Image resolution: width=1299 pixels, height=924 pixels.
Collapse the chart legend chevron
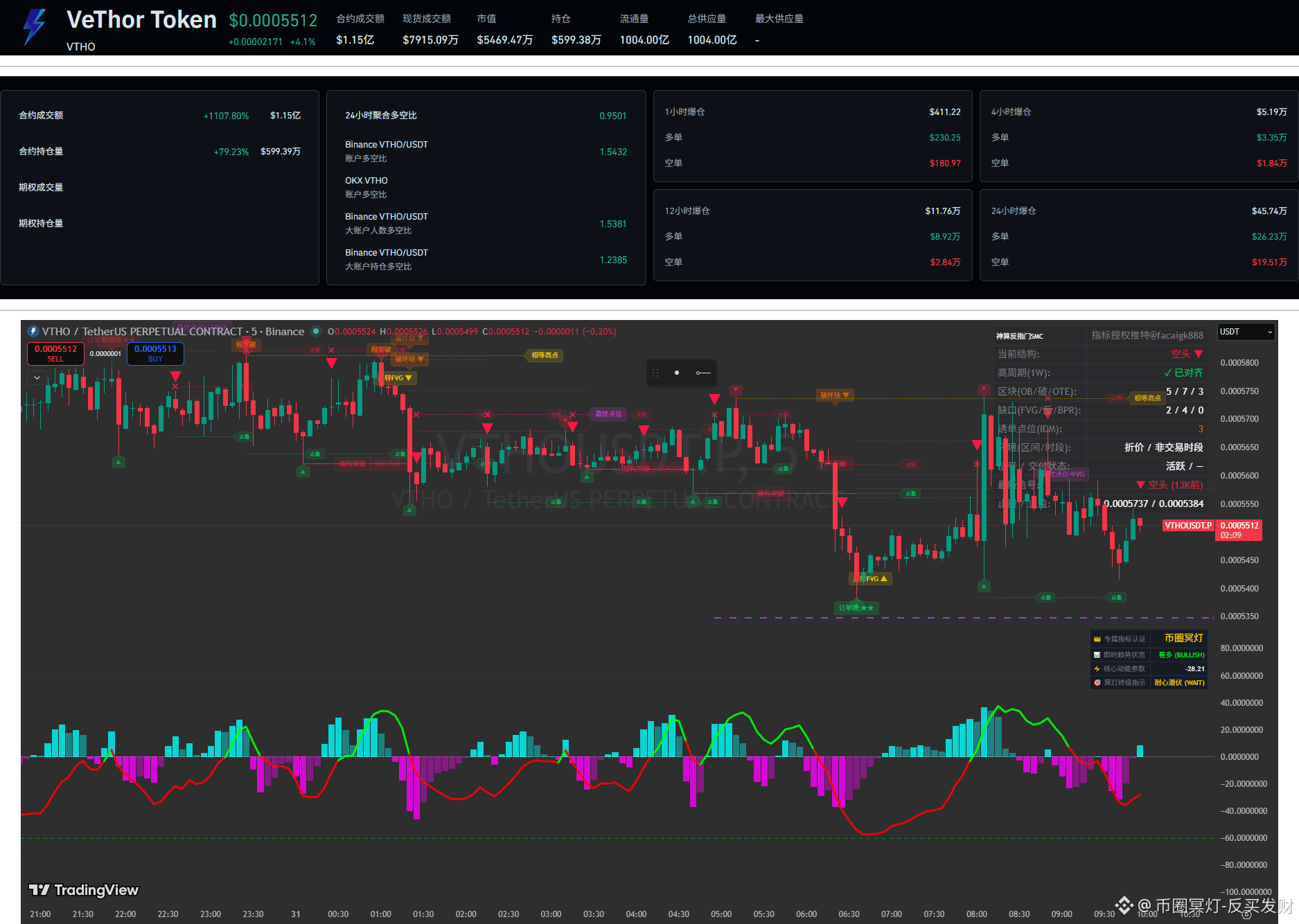(x=37, y=377)
